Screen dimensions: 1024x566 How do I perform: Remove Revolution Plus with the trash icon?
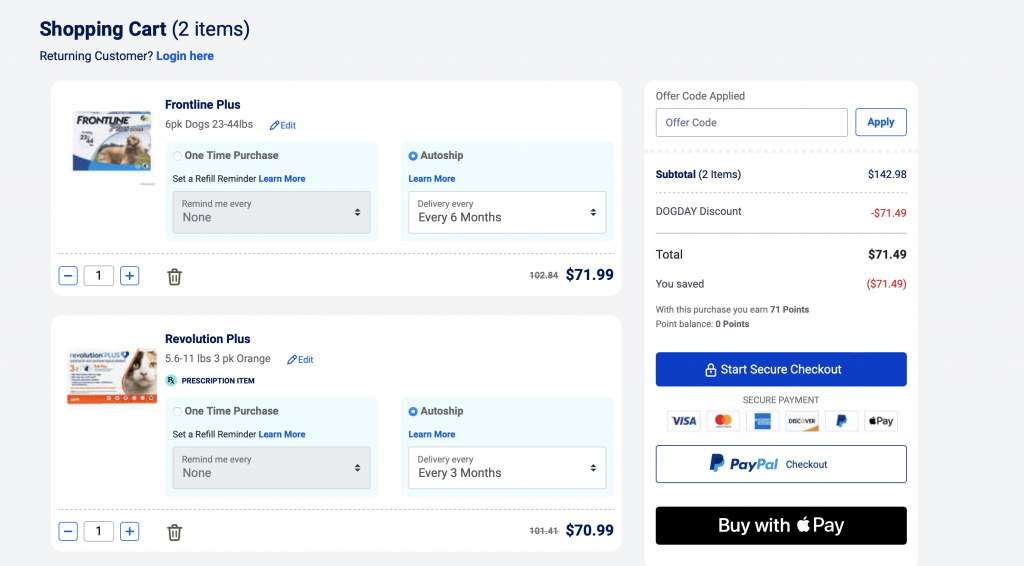click(174, 533)
